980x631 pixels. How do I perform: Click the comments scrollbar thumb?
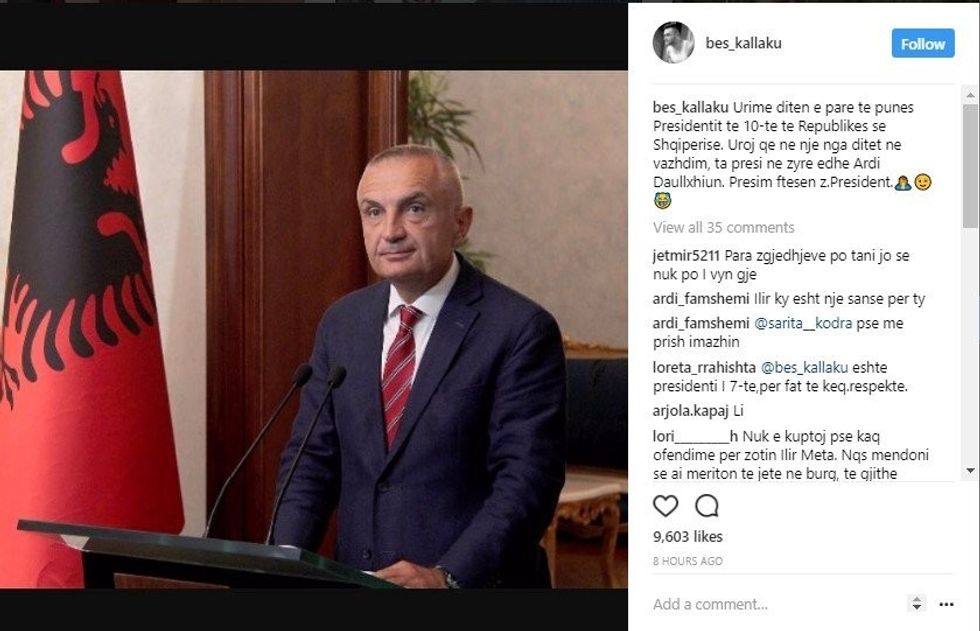point(970,166)
